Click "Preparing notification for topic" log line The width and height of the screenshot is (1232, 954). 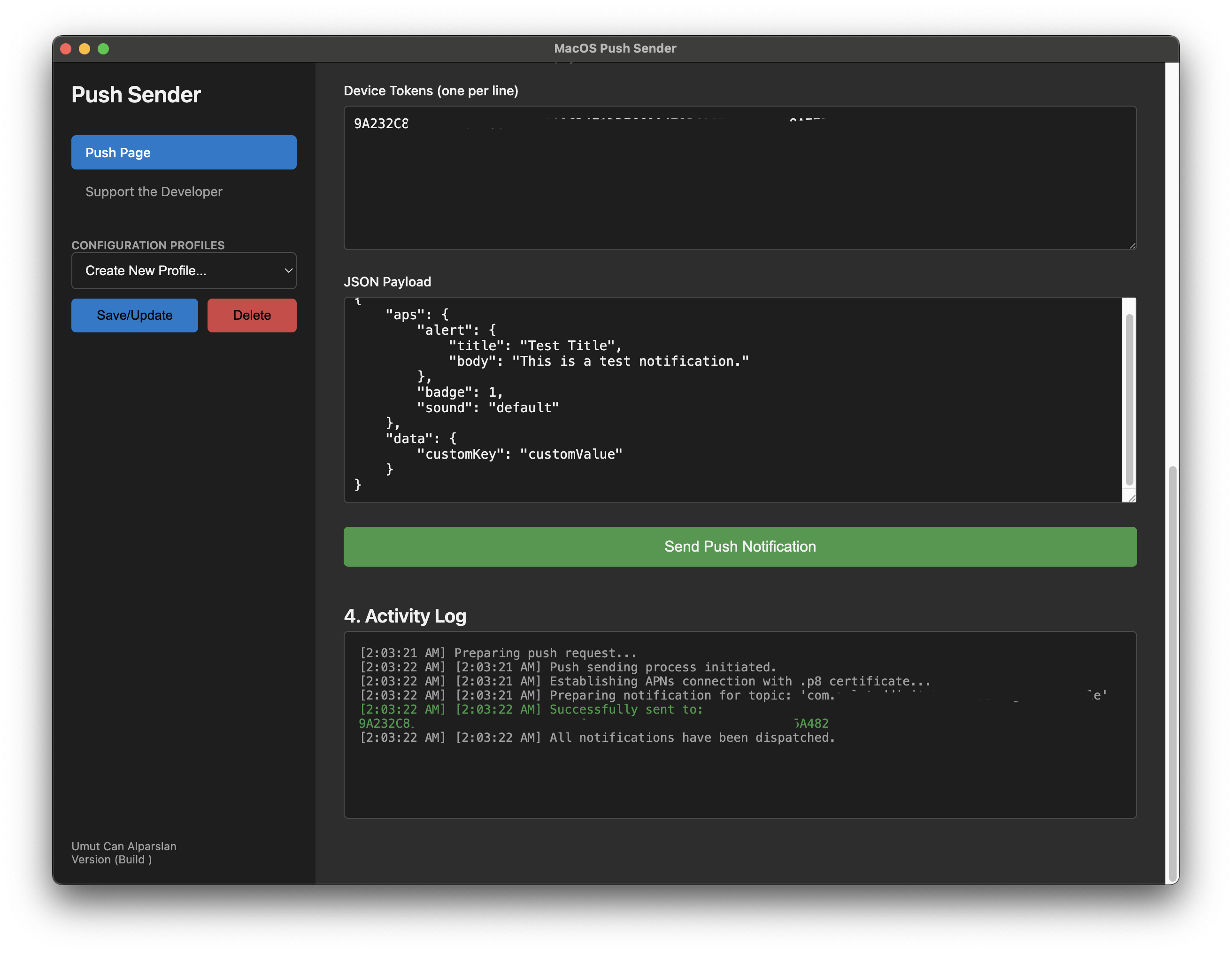pyautogui.click(x=733, y=695)
